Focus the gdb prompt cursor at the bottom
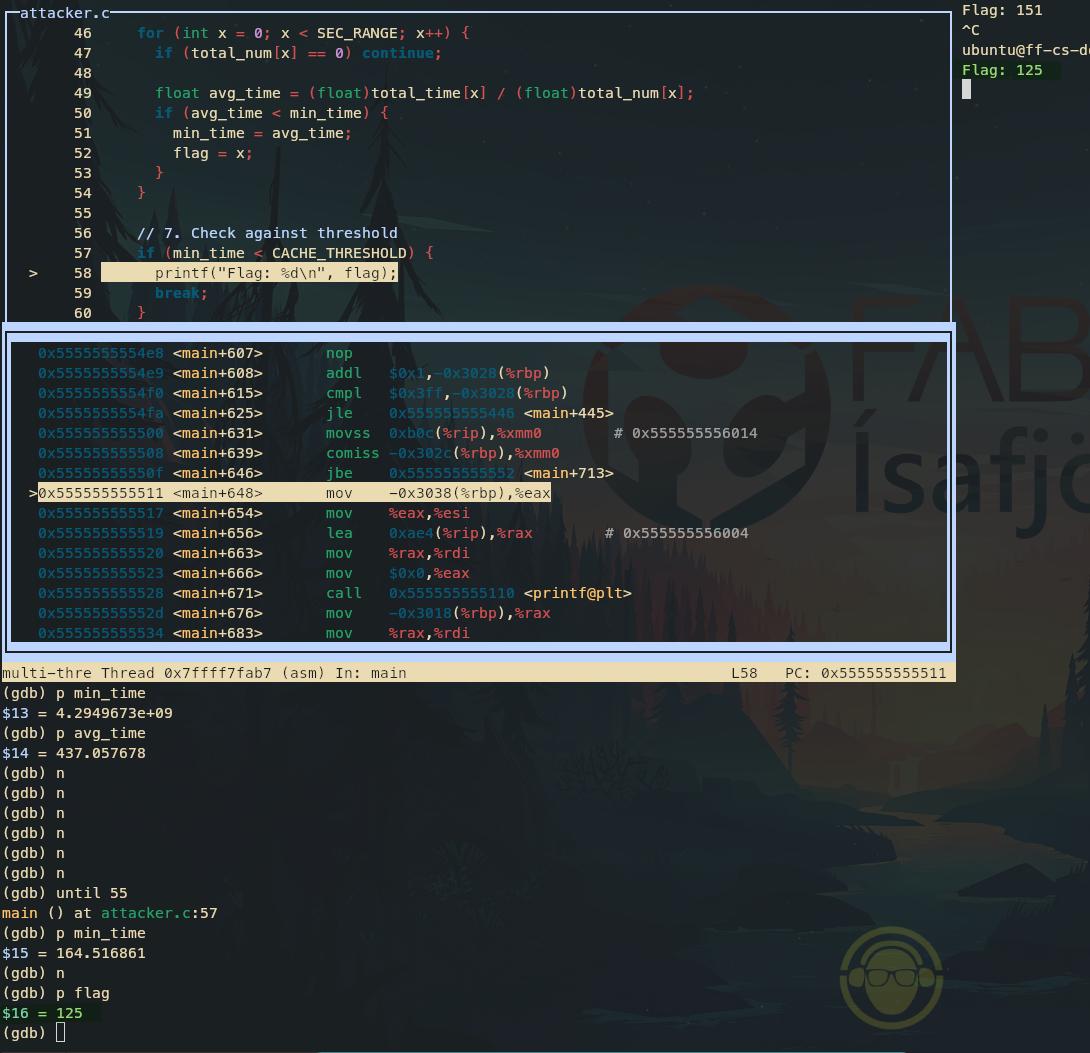1090x1053 pixels. (x=60, y=1033)
